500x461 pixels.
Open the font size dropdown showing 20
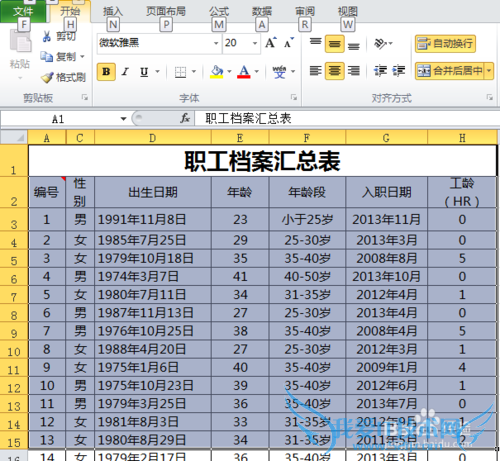[x=255, y=43]
